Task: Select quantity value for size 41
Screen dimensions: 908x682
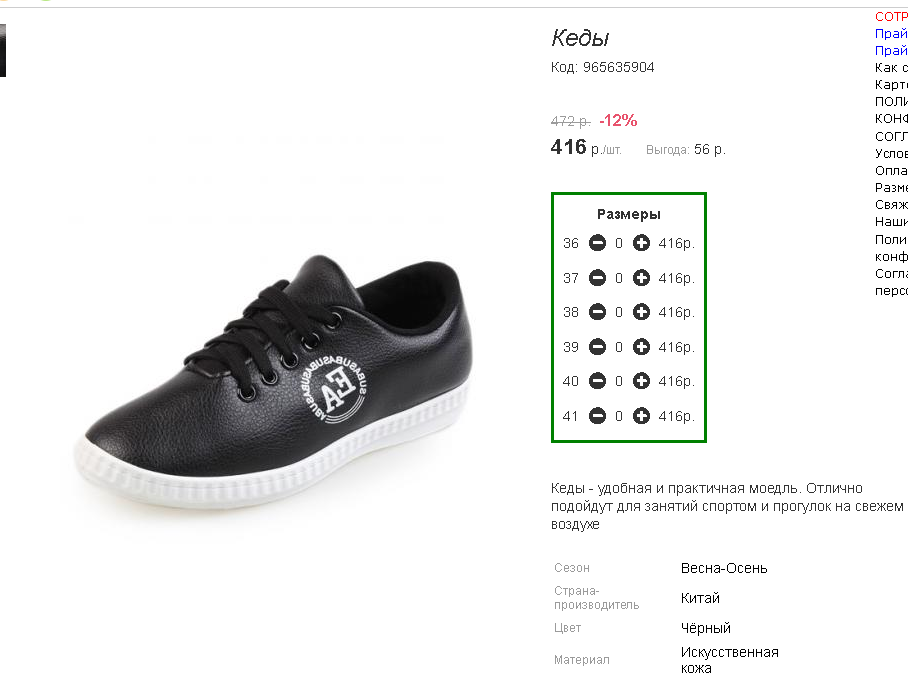Action: point(619,416)
